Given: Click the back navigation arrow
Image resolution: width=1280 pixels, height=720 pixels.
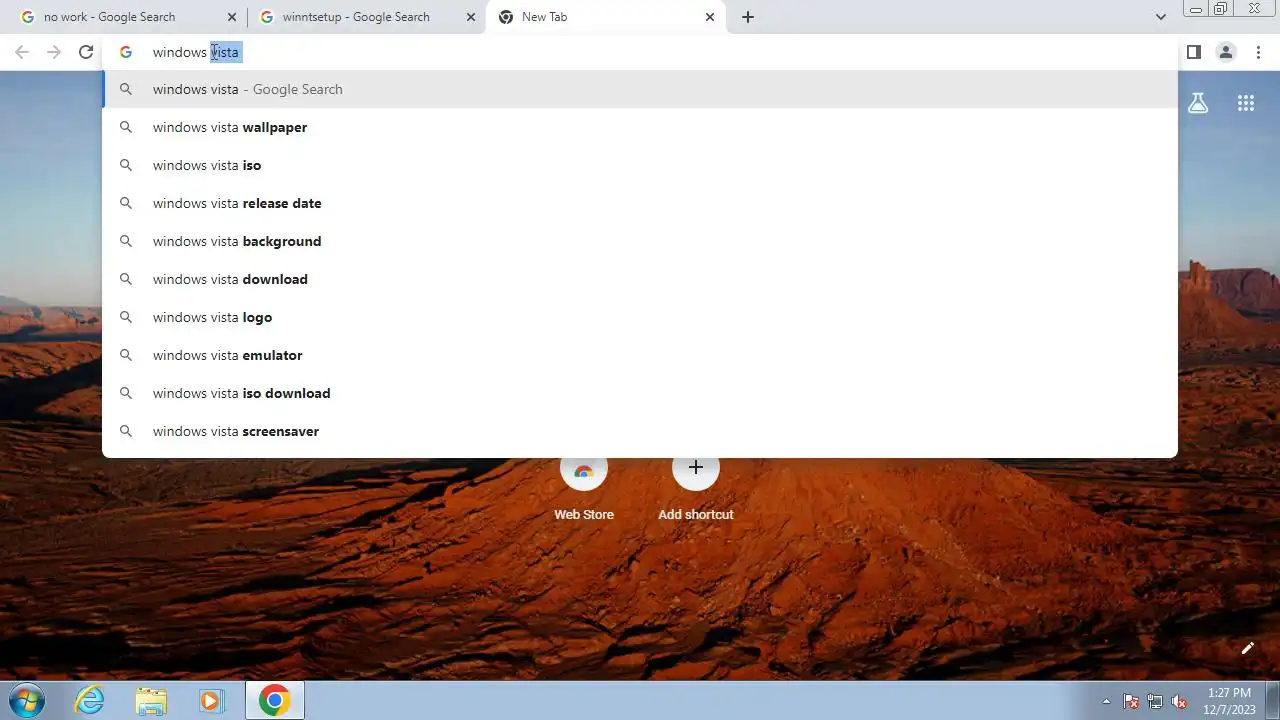Looking at the screenshot, I should (x=22, y=52).
